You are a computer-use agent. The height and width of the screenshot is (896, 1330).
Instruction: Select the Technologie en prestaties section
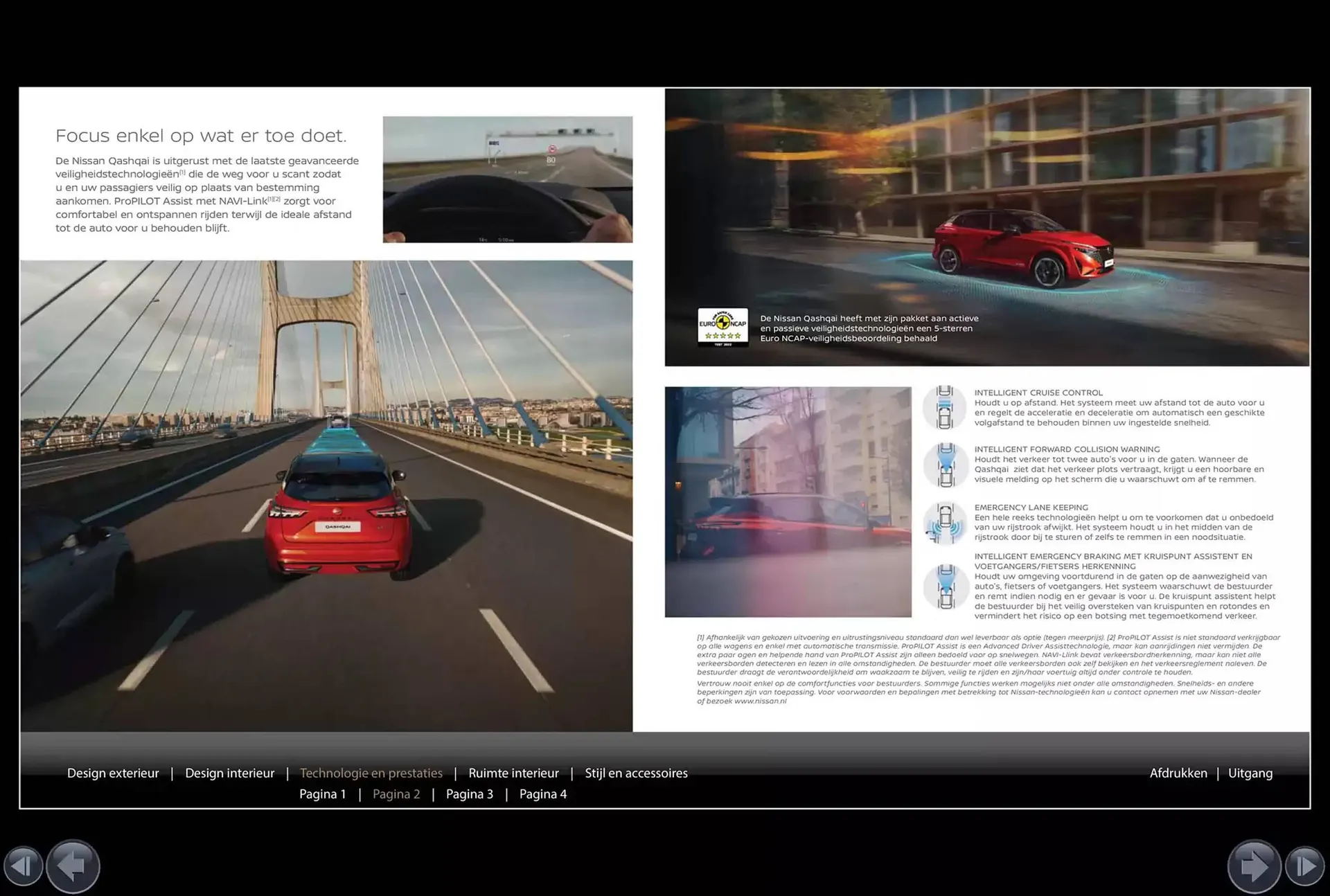(371, 773)
